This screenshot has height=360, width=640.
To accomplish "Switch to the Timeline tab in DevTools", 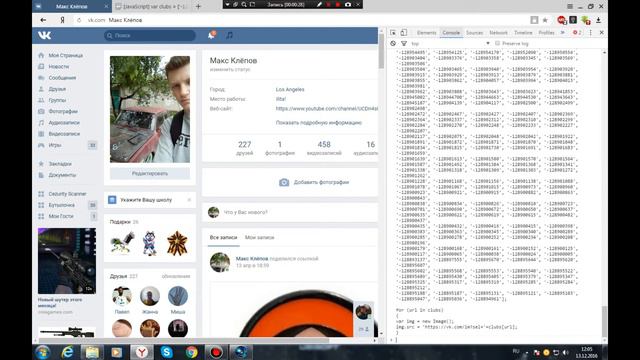I will (523, 33).
